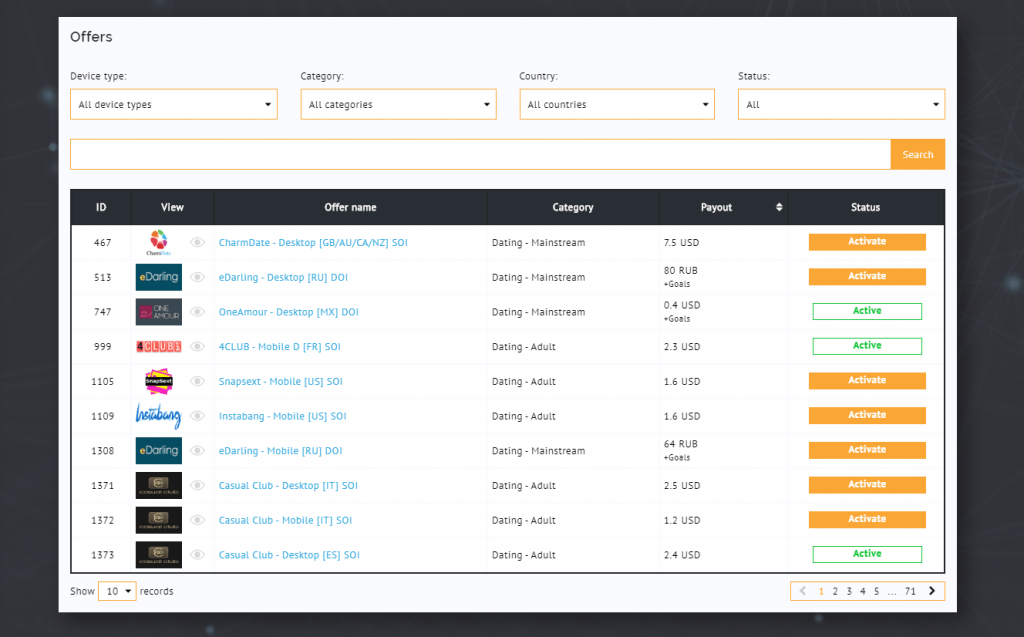Expand the Category filter dropdown
The height and width of the screenshot is (637, 1024).
398,105
